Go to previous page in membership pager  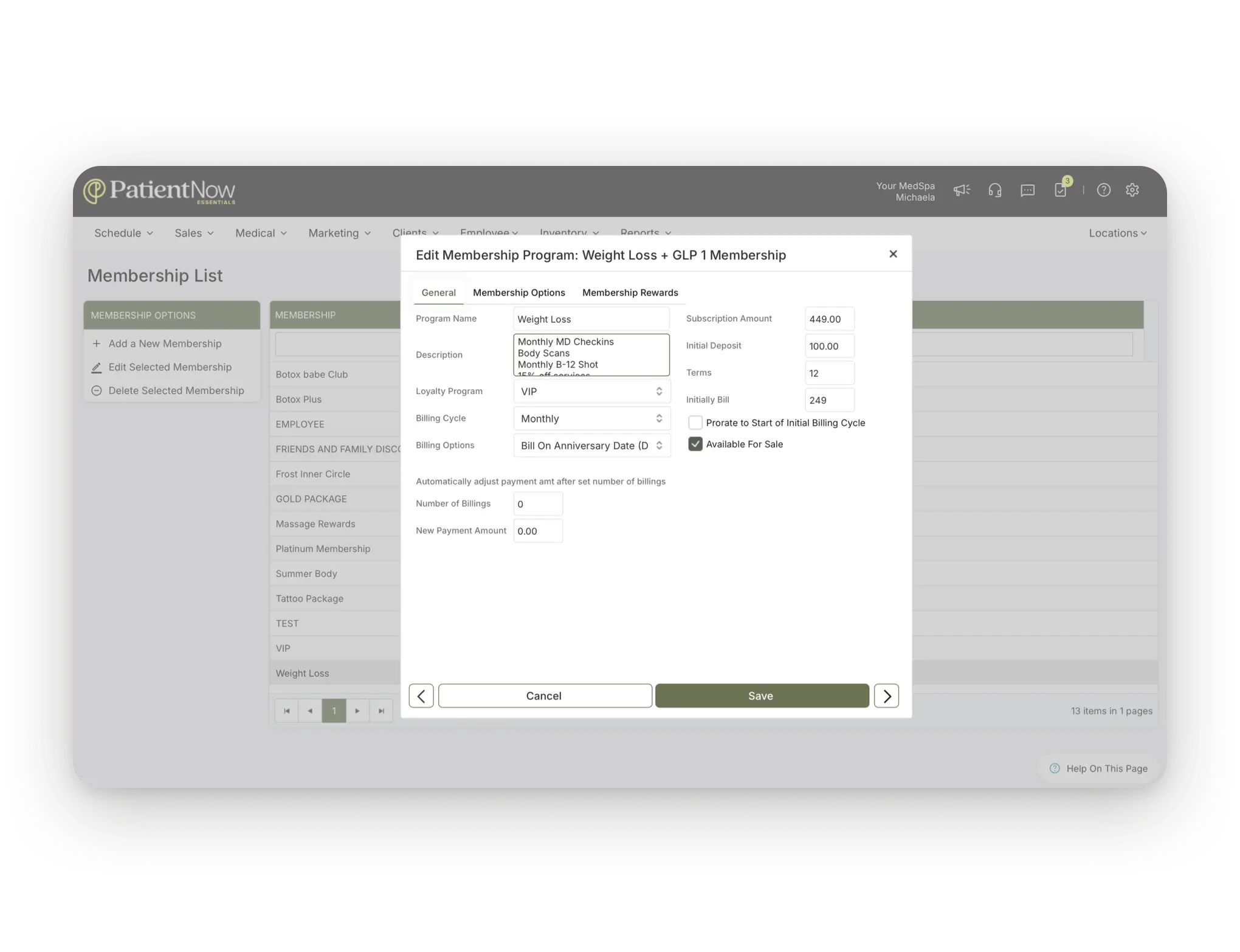click(x=310, y=711)
